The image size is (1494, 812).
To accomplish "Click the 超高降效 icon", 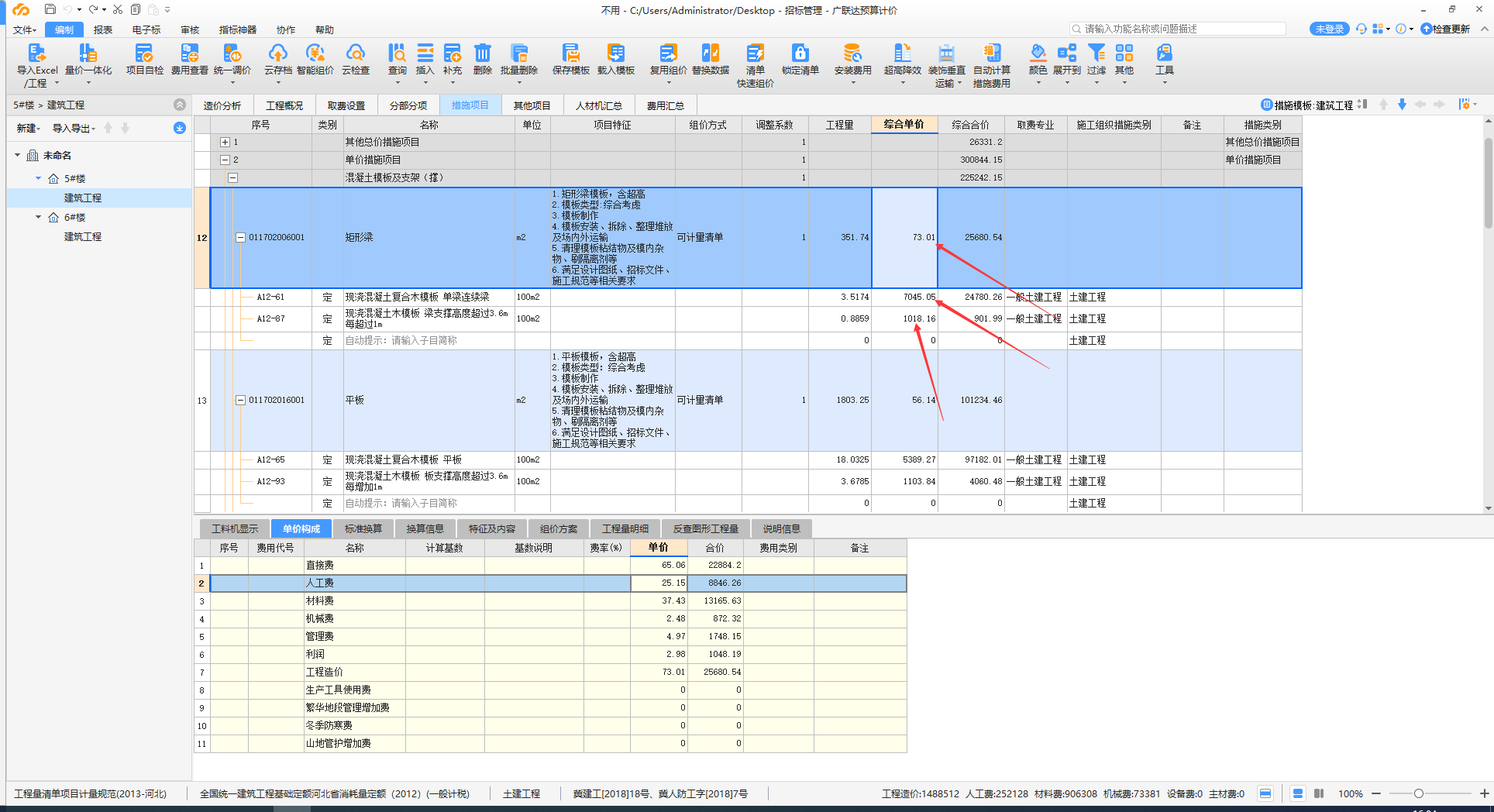I will [903, 53].
